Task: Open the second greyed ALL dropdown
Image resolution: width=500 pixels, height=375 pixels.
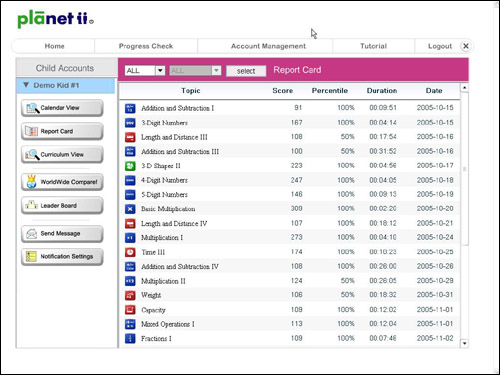Action: 195,71
